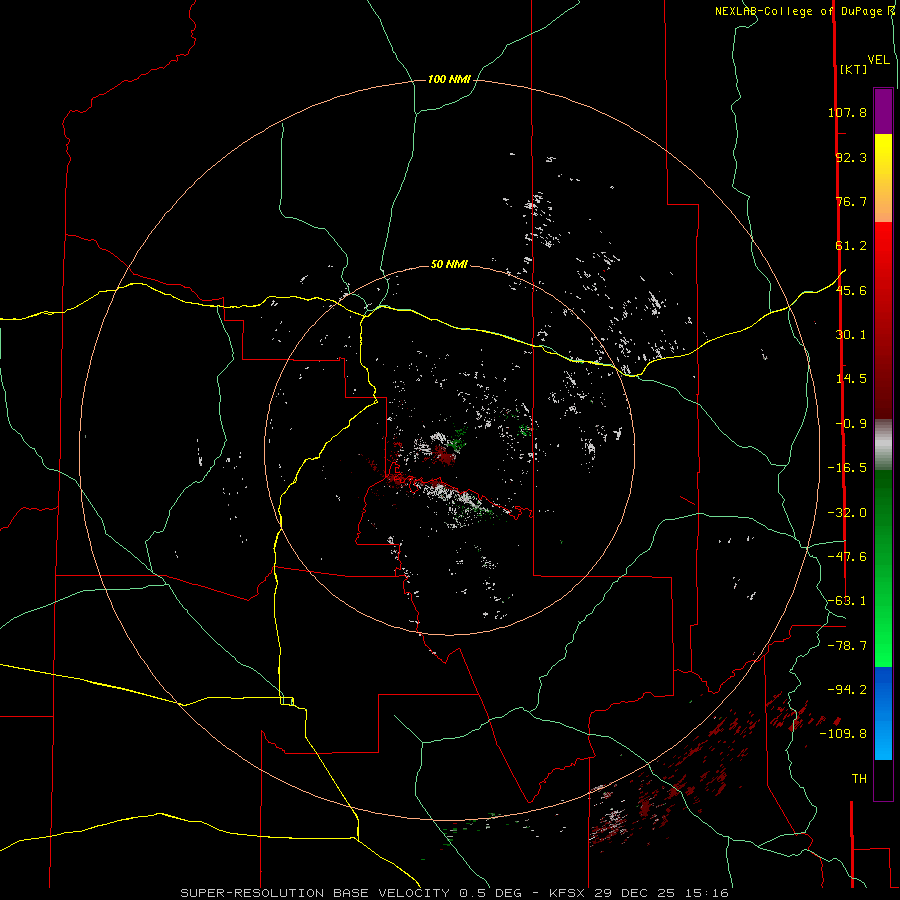900x900 pixels.
Task: Click the -32.0 legend value
Action: (x=847, y=513)
